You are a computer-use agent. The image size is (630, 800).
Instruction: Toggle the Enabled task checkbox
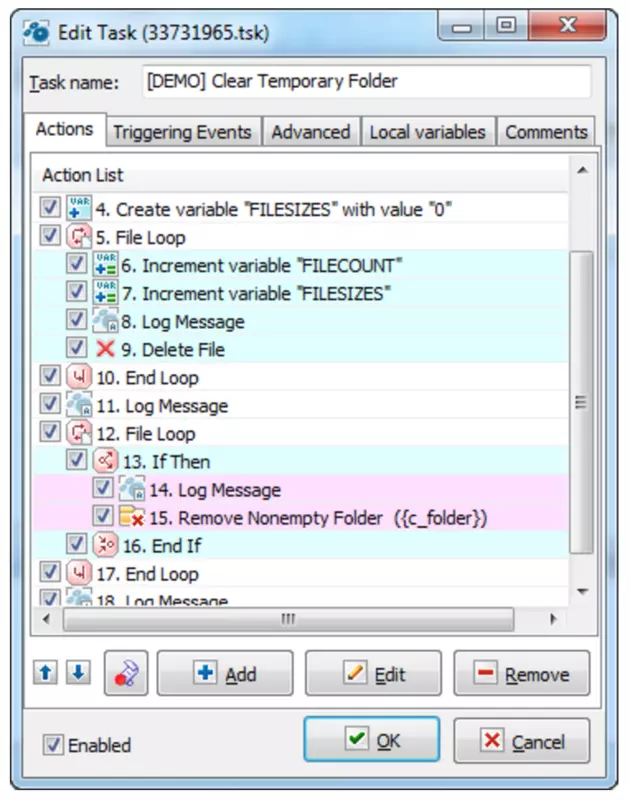point(53,745)
